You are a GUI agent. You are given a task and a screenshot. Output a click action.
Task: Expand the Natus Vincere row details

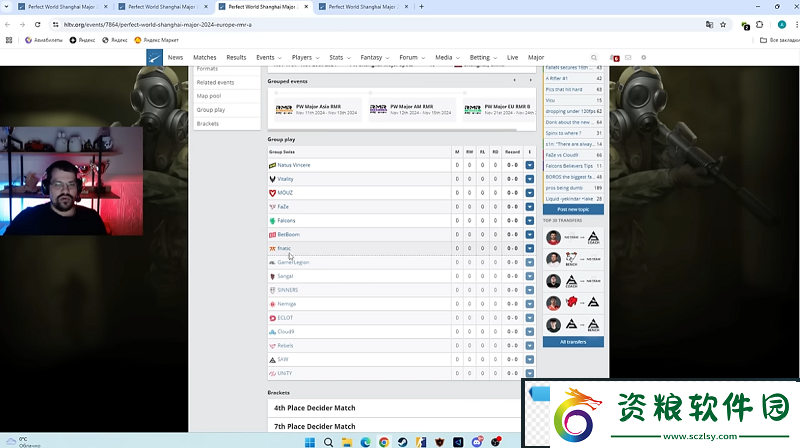[530, 165]
